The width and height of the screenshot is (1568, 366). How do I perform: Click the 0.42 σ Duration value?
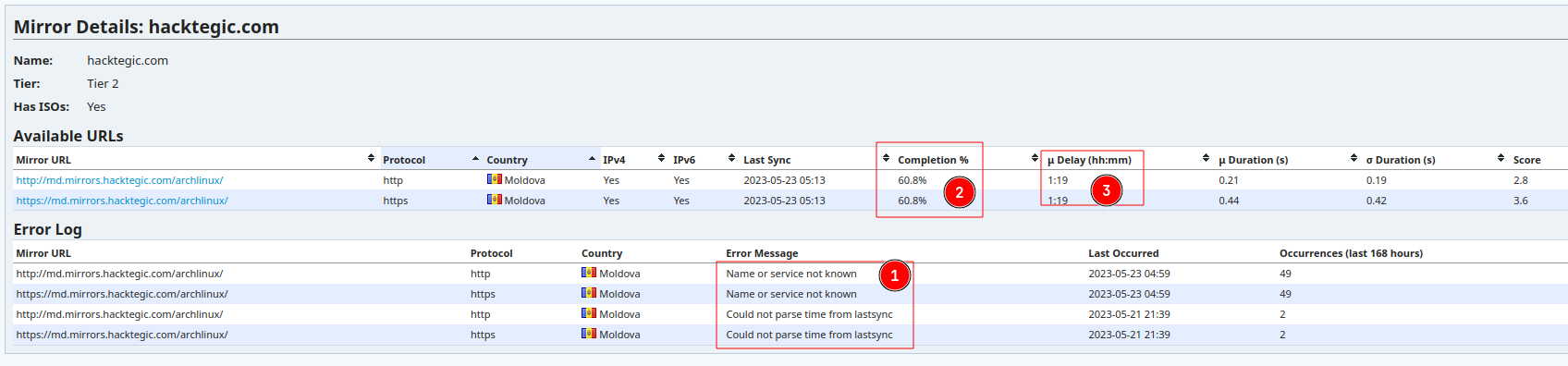pos(1377,201)
